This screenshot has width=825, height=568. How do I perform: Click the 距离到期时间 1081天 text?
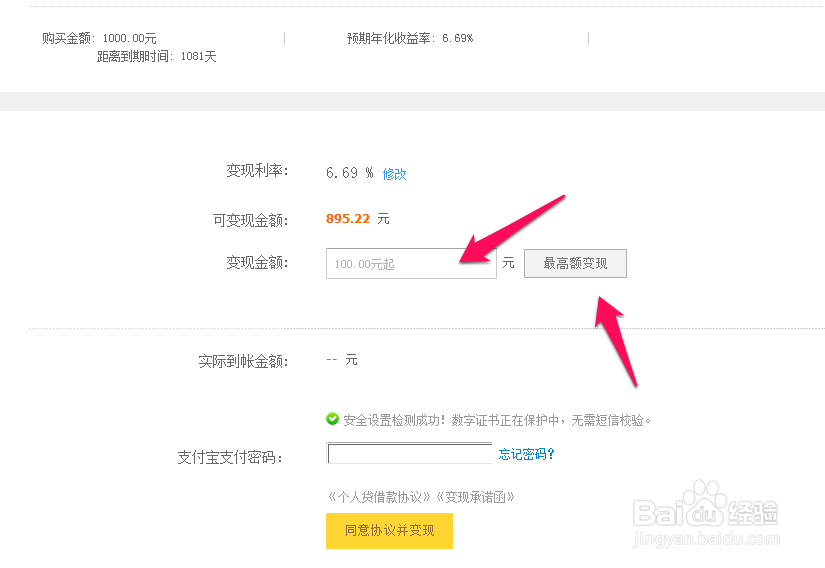coord(156,56)
